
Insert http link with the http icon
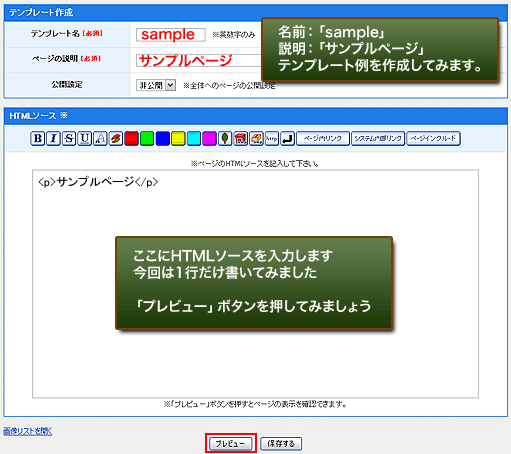click(272, 138)
